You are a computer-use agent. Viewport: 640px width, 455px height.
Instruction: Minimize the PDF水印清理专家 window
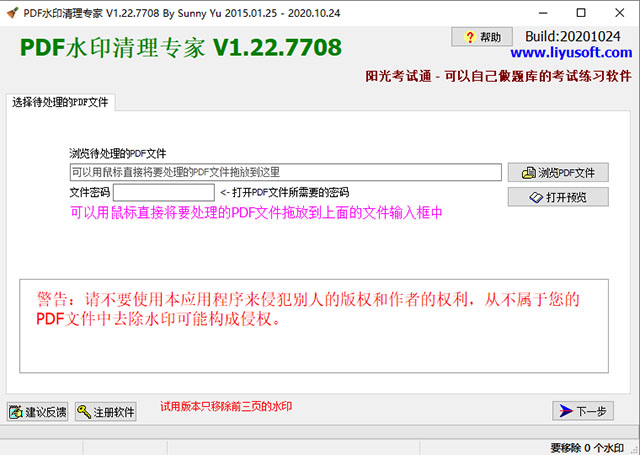point(543,13)
